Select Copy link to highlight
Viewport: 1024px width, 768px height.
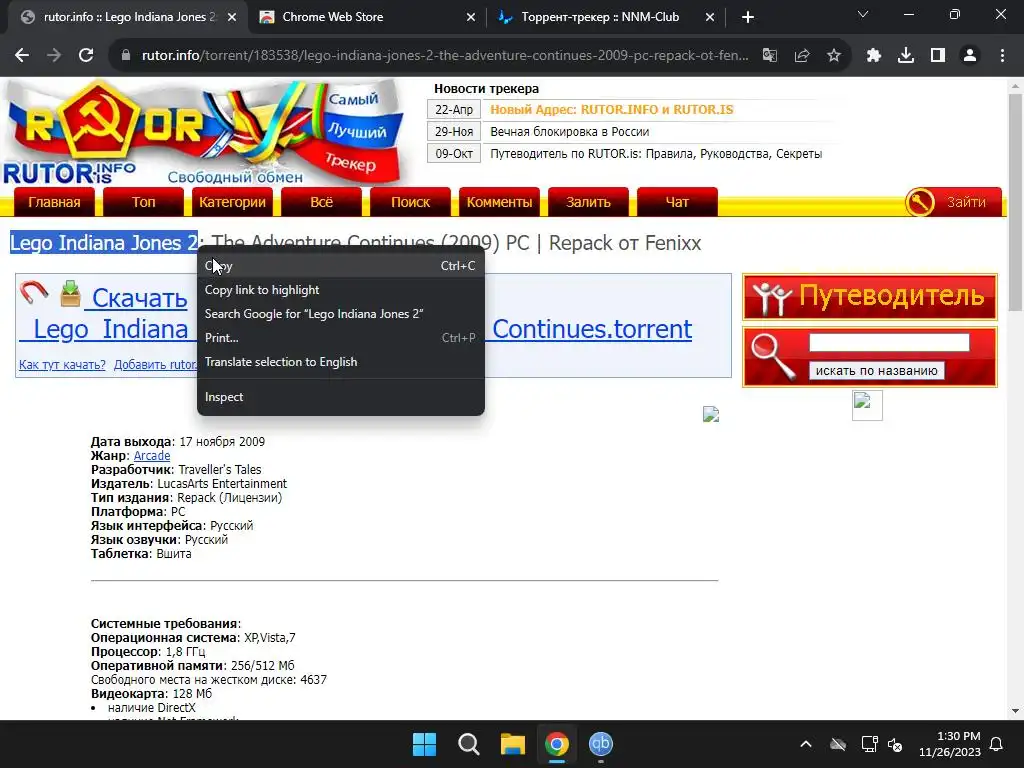(341, 290)
